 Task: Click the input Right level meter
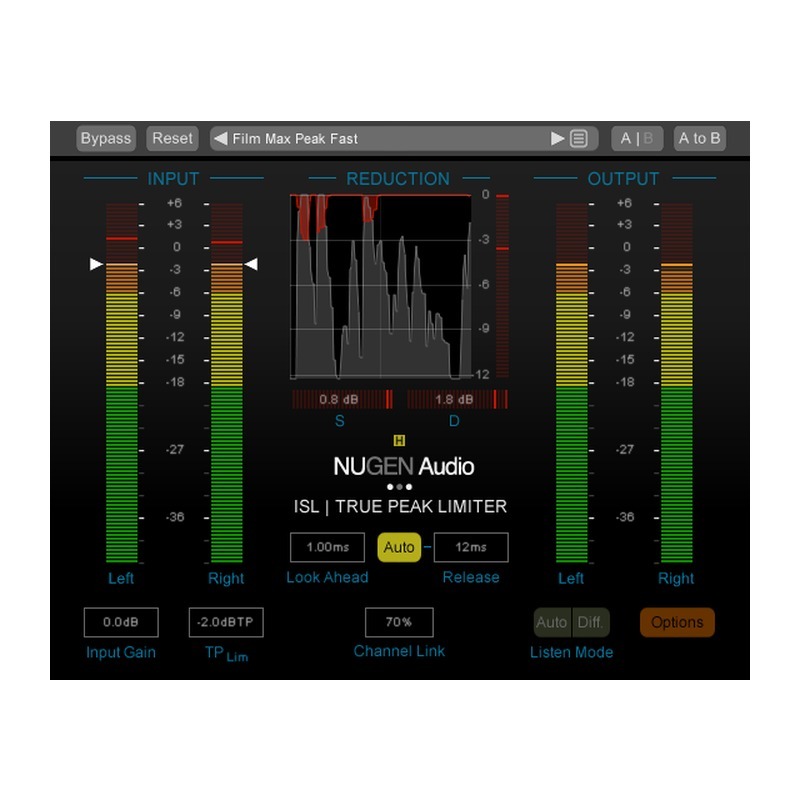(x=227, y=383)
